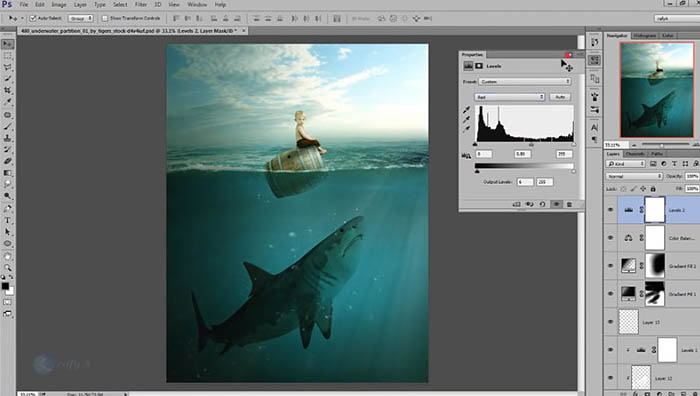This screenshot has width=700, height=396.
Task: Select the Dodge tool in the toolbox
Action: [x=8, y=196]
